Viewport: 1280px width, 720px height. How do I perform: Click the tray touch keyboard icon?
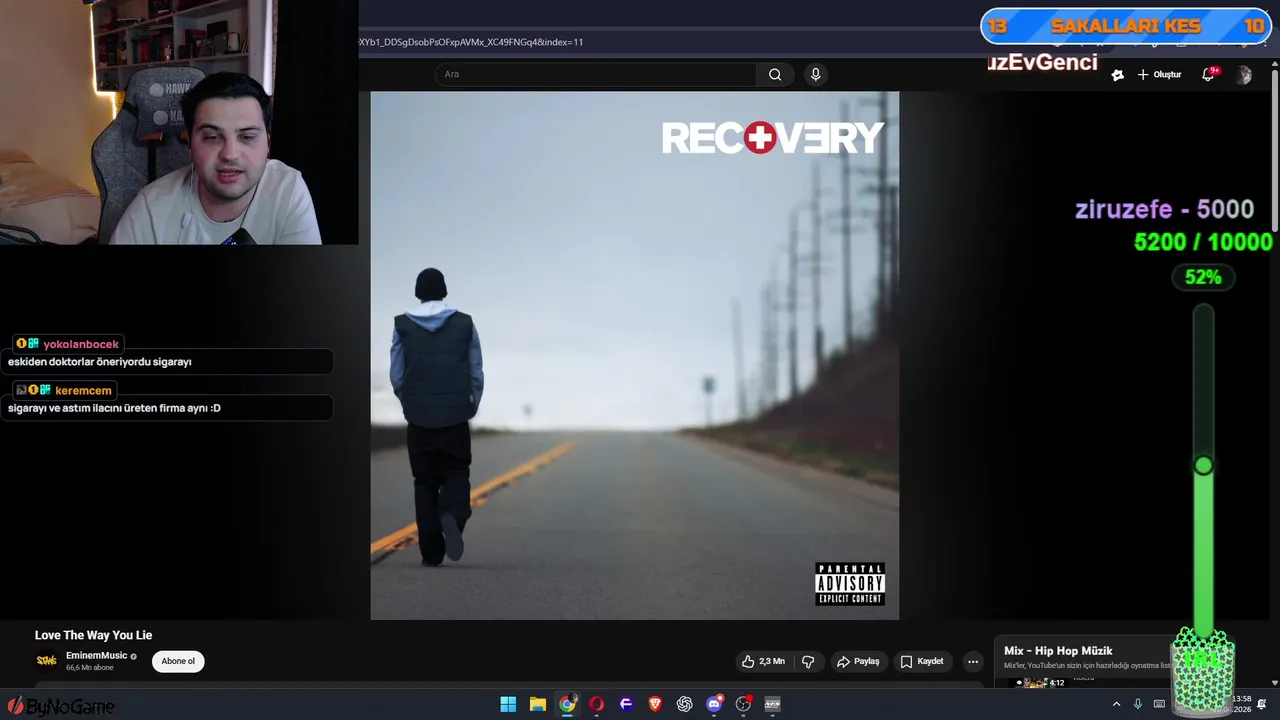click(x=1159, y=704)
